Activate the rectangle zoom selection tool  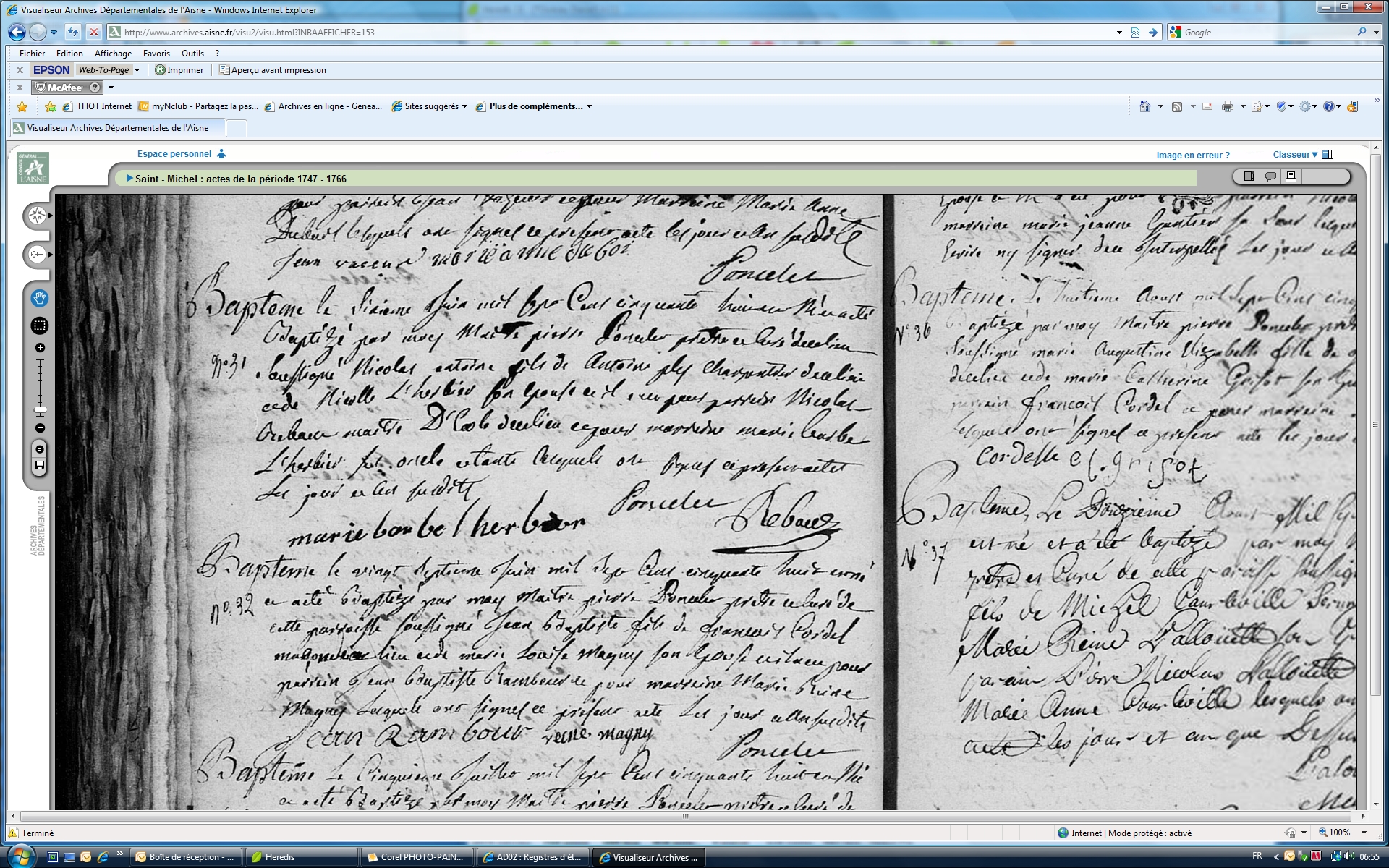(40, 326)
